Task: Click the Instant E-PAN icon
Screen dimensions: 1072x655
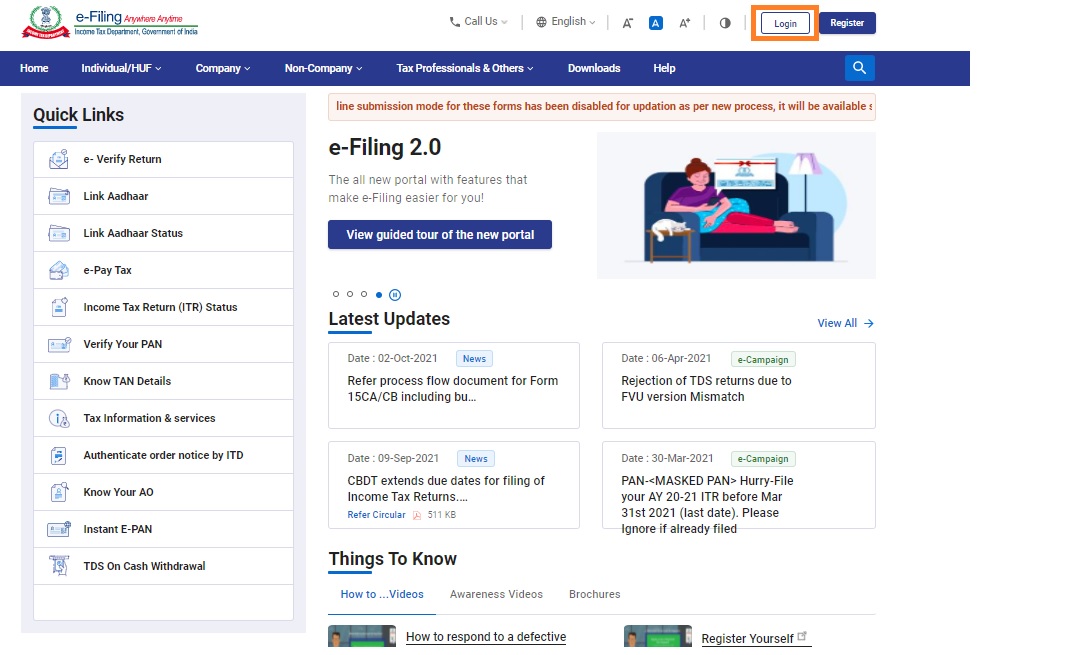Action: 59,529
